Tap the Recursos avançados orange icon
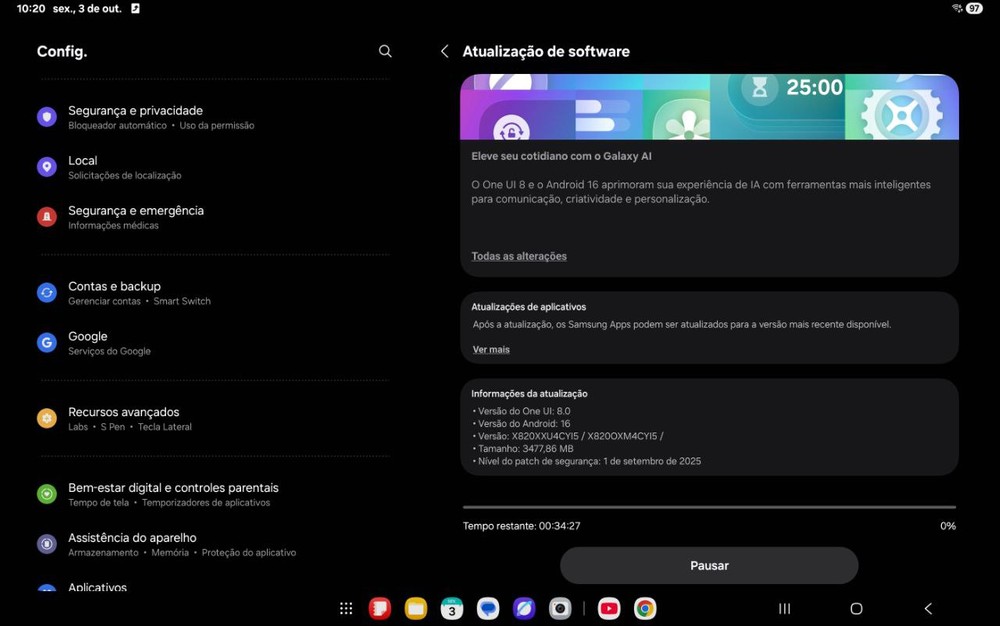This screenshot has width=1000, height=626. coord(47,418)
